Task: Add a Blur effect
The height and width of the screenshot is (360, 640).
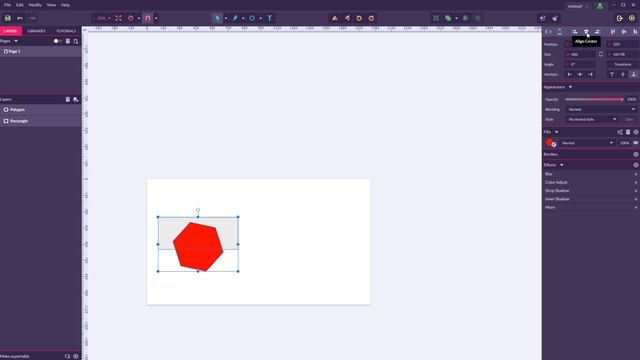Action: 636,174
